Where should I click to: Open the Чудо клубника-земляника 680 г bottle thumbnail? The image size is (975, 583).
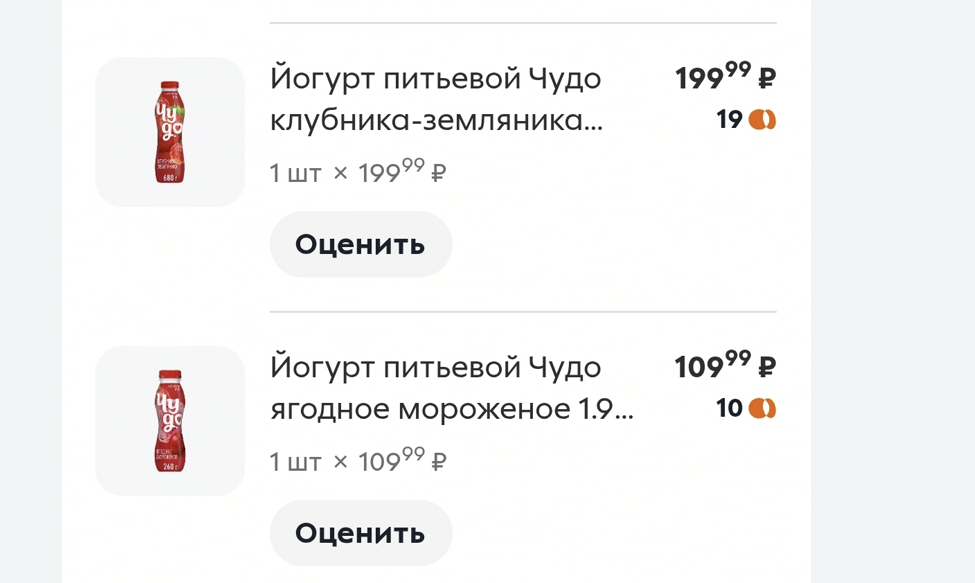click(x=170, y=132)
